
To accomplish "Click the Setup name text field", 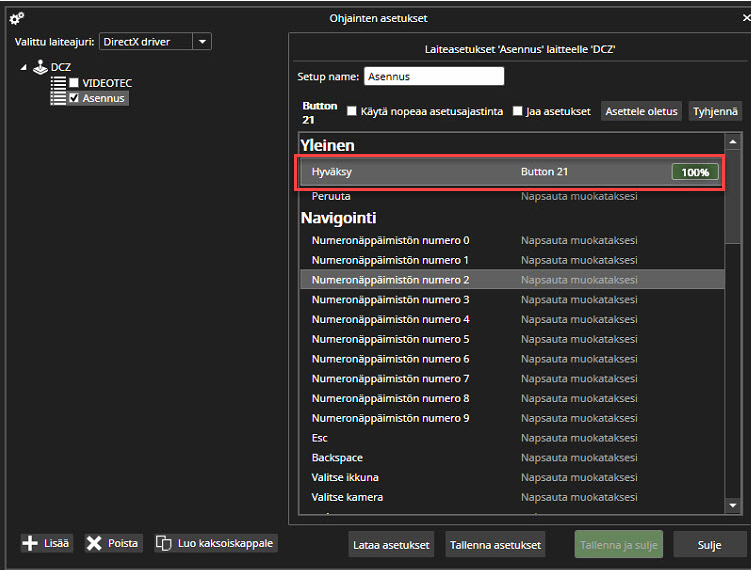I will click(x=433, y=76).
